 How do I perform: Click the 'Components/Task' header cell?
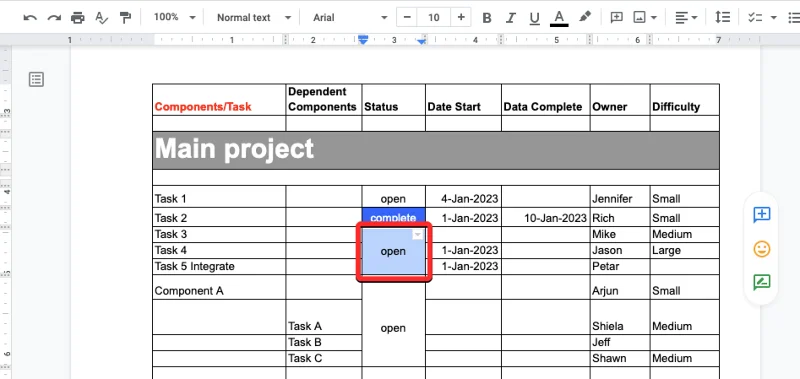pyautogui.click(x=219, y=100)
